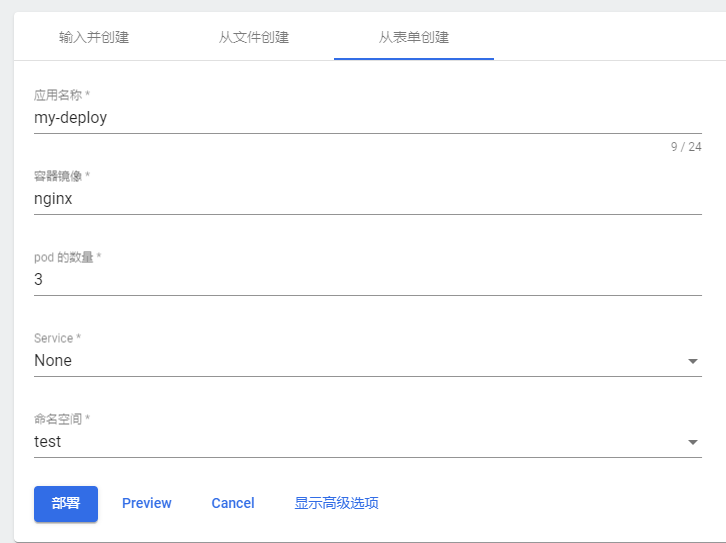The image size is (726, 543).
Task: Click the 命名空间 dropdown arrow
Action: point(693,442)
